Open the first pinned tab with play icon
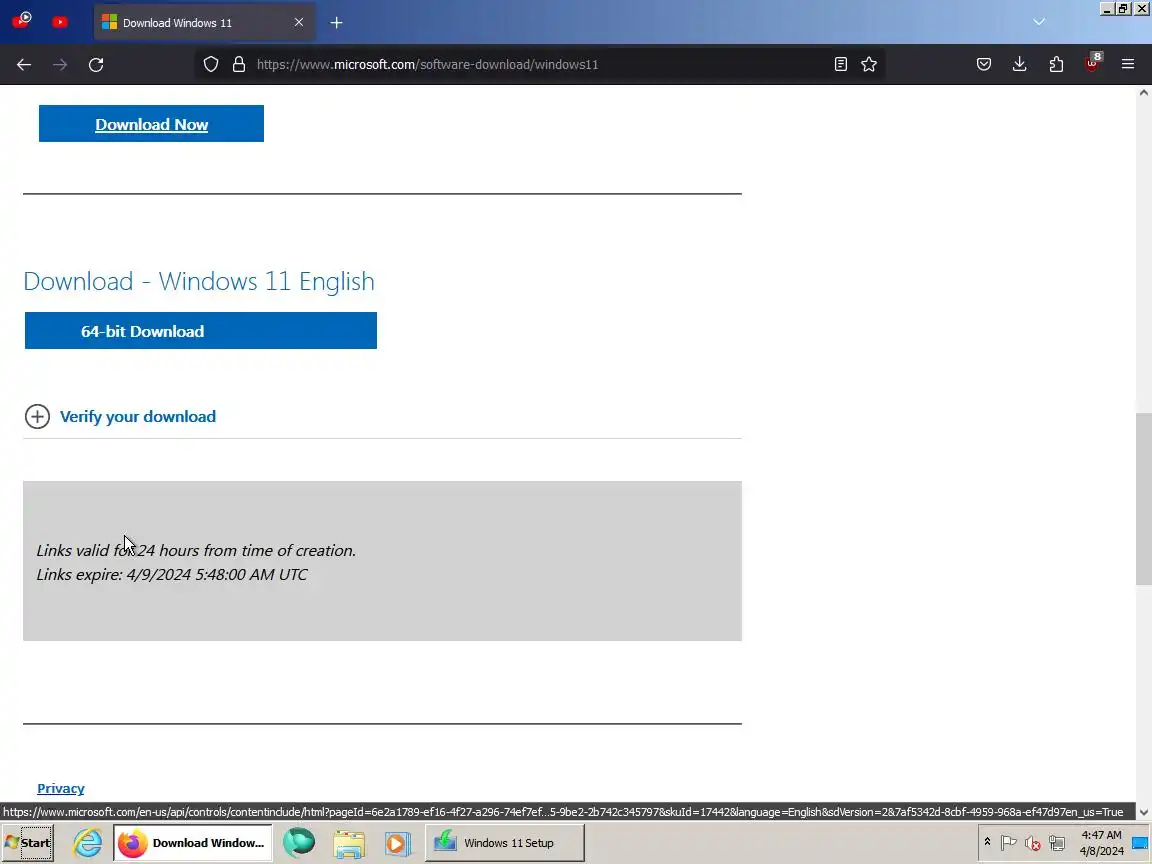This screenshot has height=864, width=1152. coord(22,21)
